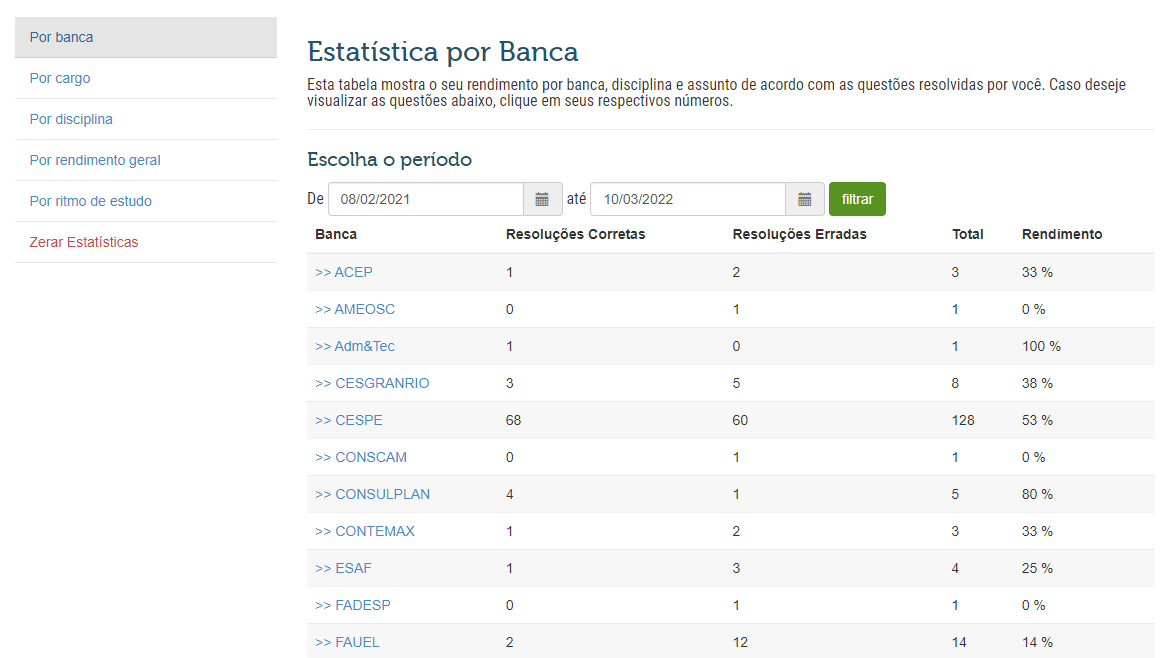Open the calendar picker for the end date
The width and height of the screenshot is (1168, 658).
click(x=804, y=198)
